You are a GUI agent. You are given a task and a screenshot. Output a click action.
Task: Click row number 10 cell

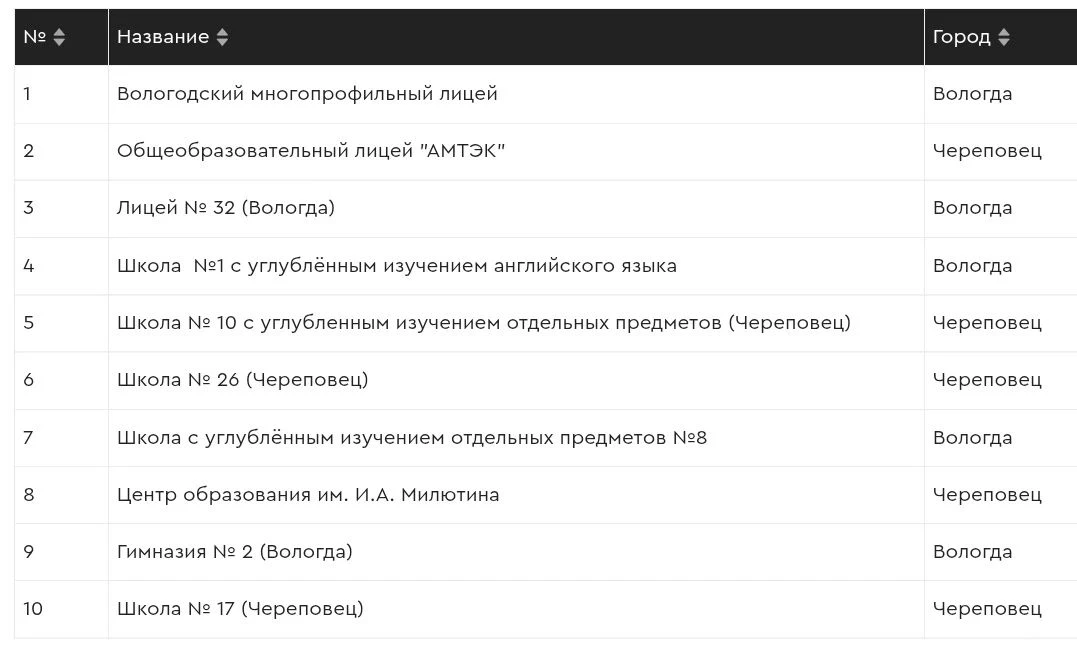61,609
